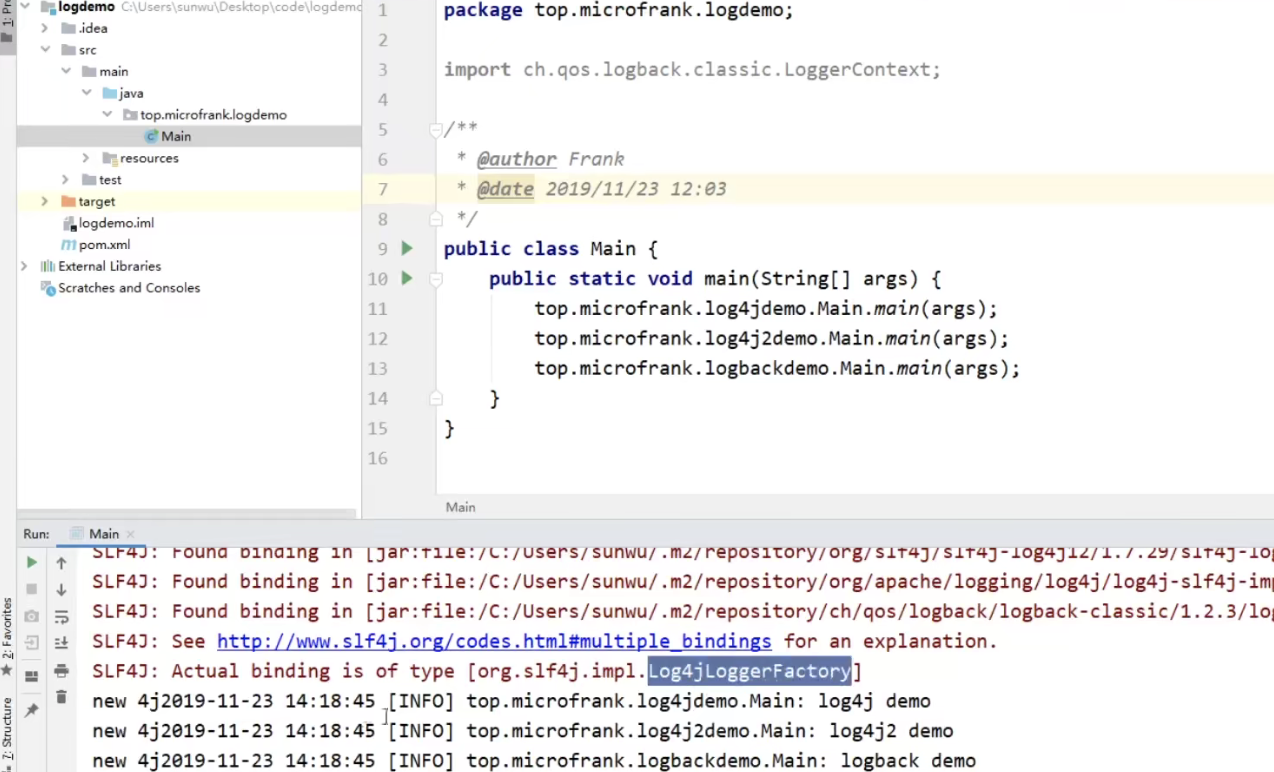Collapse the main folder in project tree
1274x772 pixels.
[66, 71]
